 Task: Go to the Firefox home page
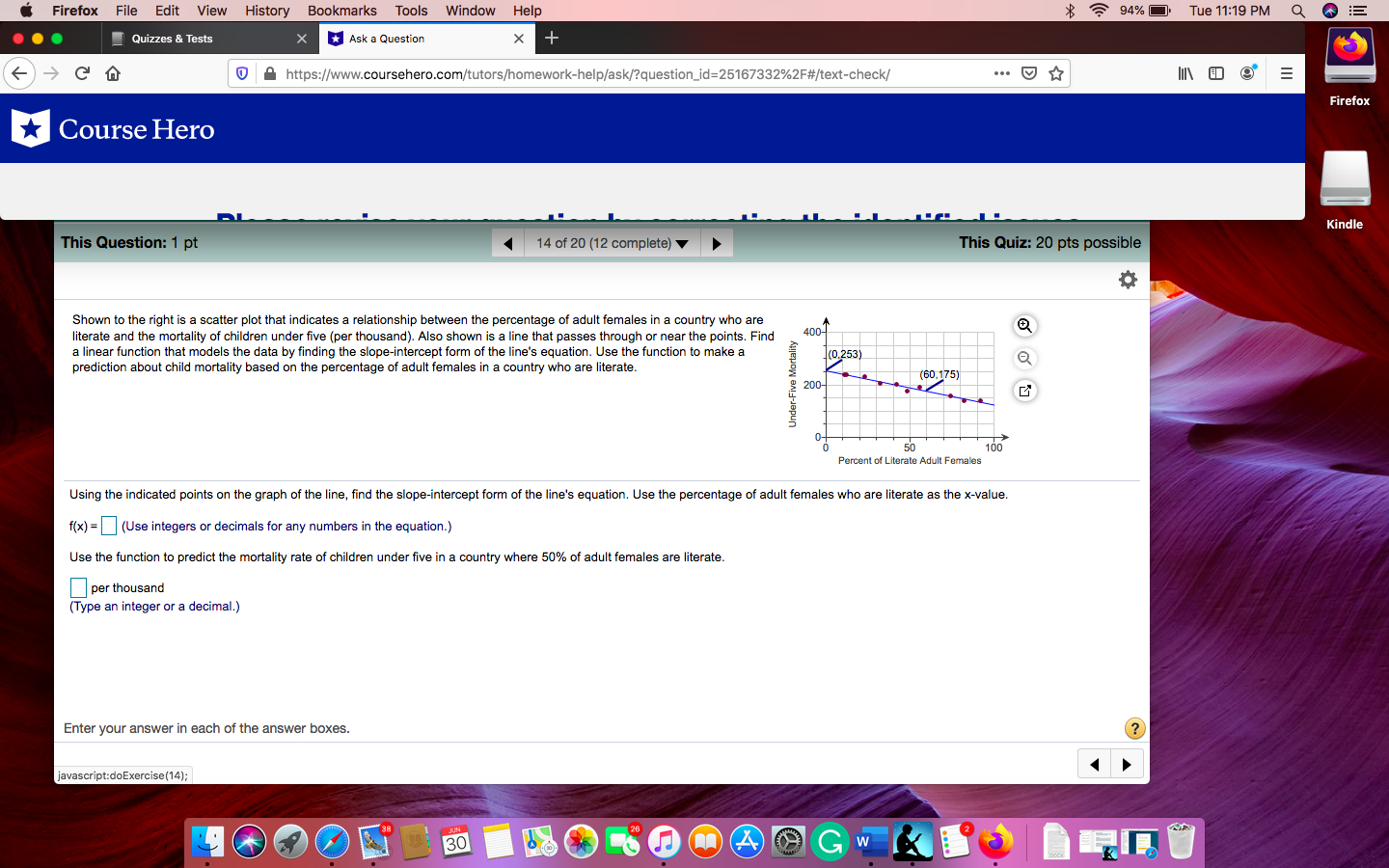113,73
